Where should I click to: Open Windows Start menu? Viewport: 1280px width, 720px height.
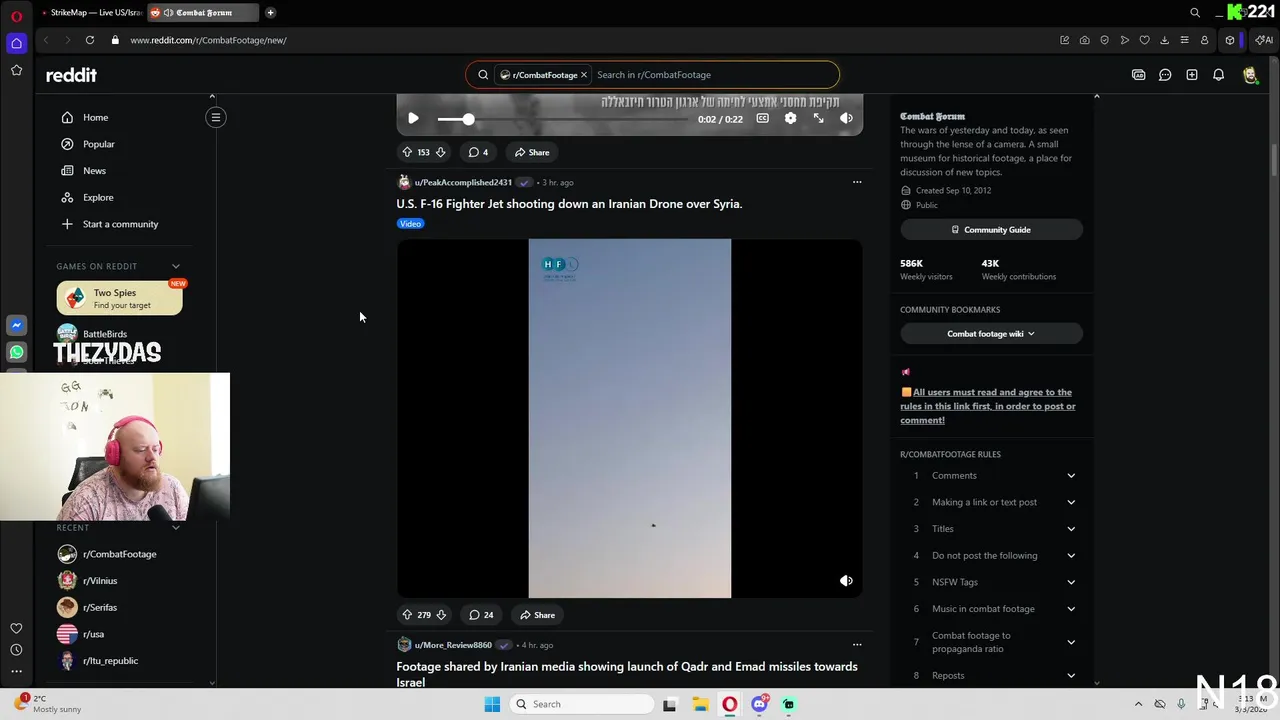(x=492, y=704)
